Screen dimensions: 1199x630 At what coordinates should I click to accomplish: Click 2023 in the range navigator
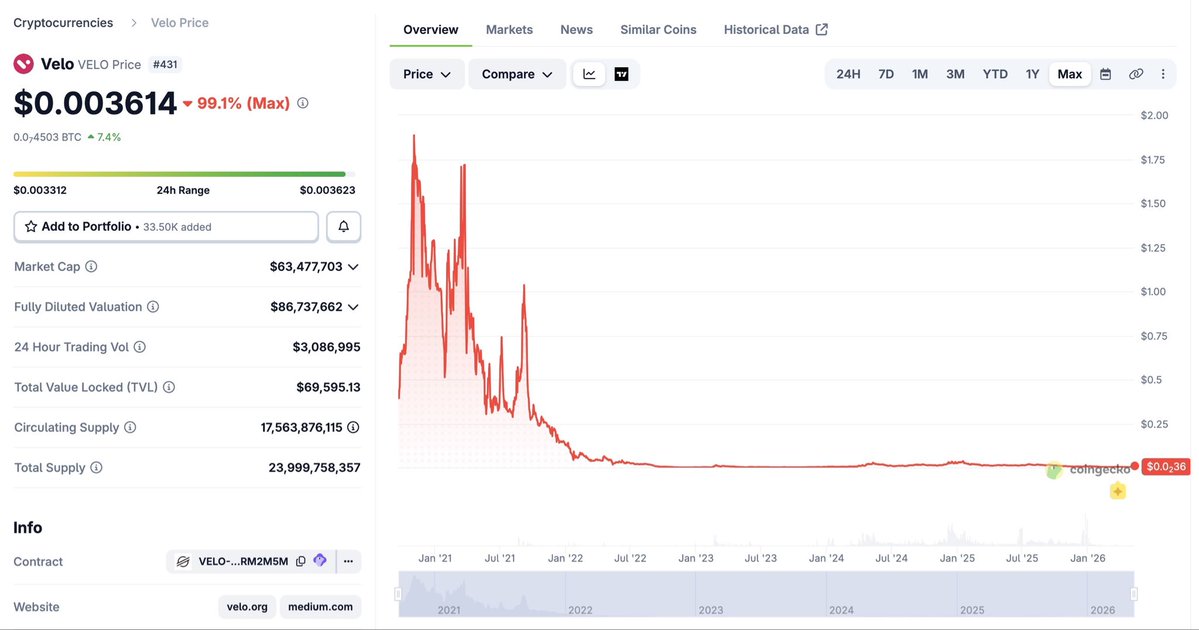pyautogui.click(x=710, y=610)
